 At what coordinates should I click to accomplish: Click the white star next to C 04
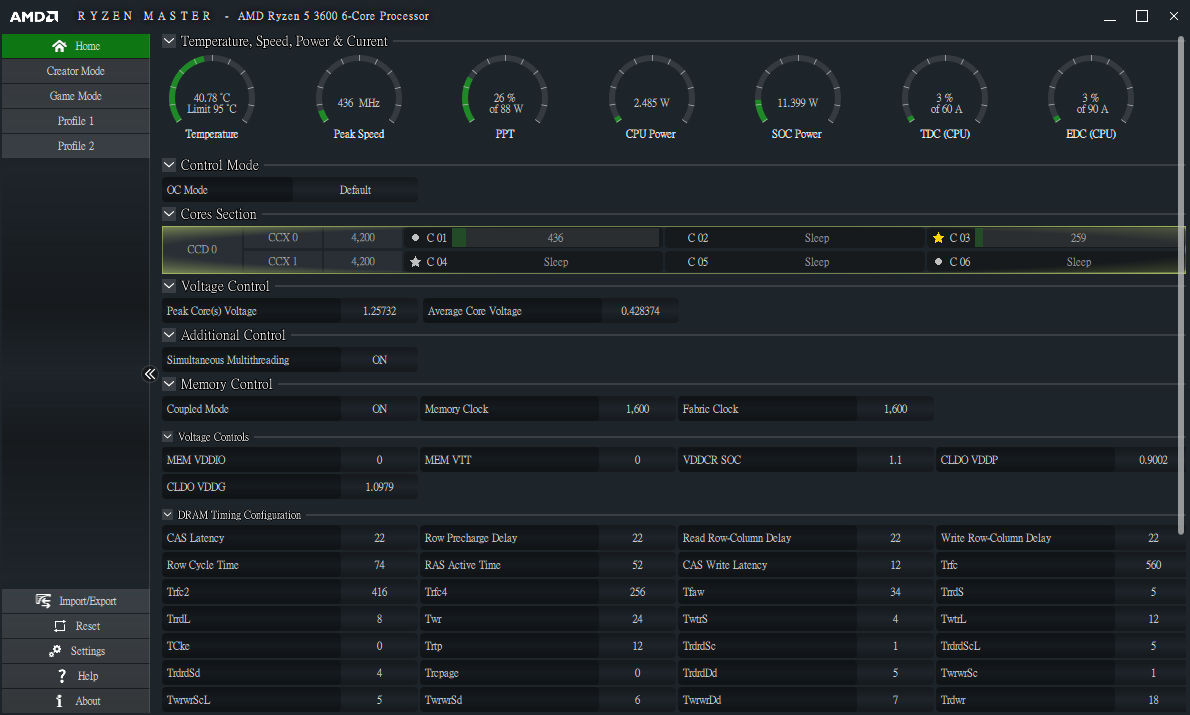coord(415,262)
